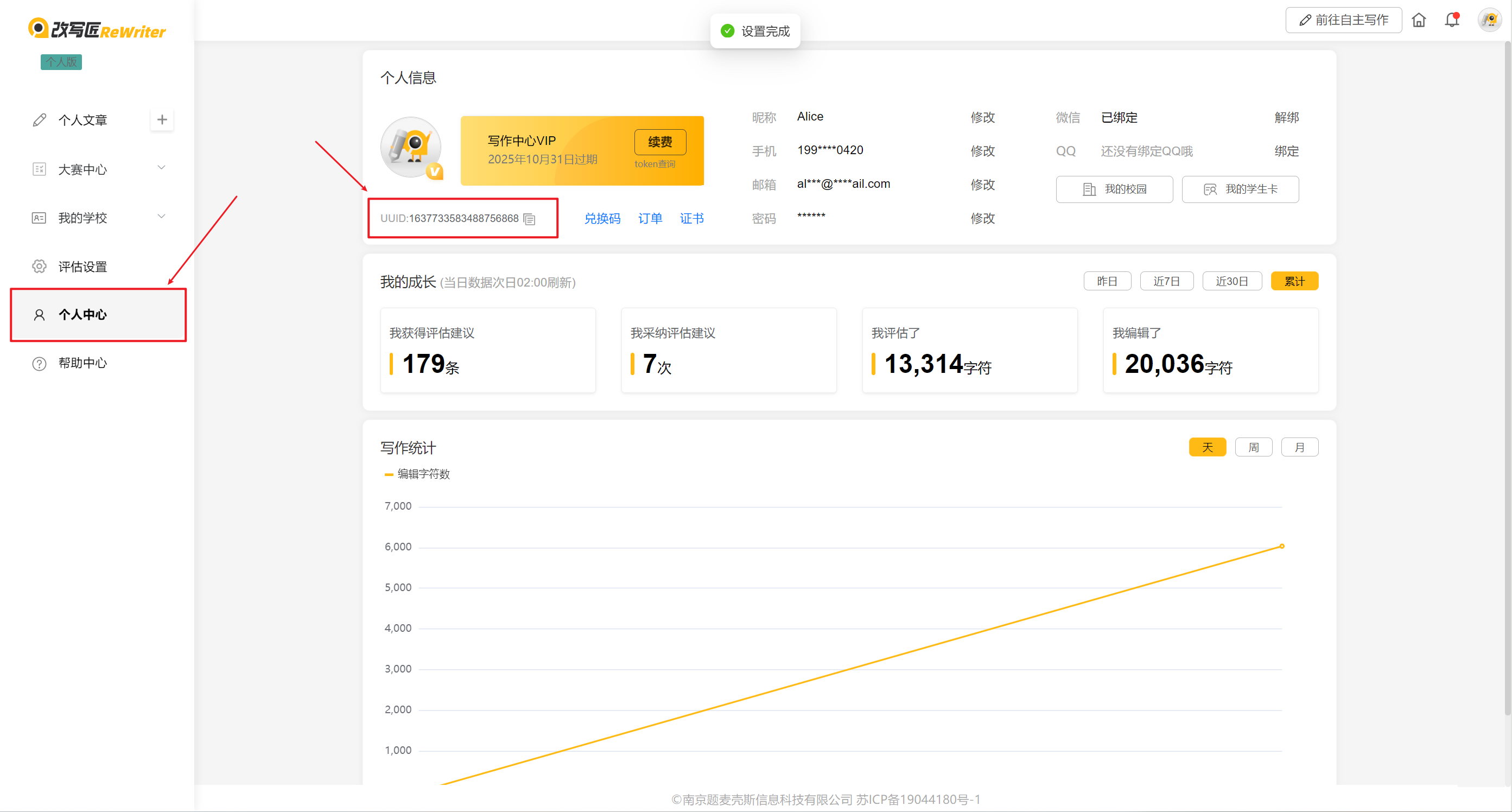Open notifications bell icon
This screenshot has width=1512, height=812.
coord(1451,21)
